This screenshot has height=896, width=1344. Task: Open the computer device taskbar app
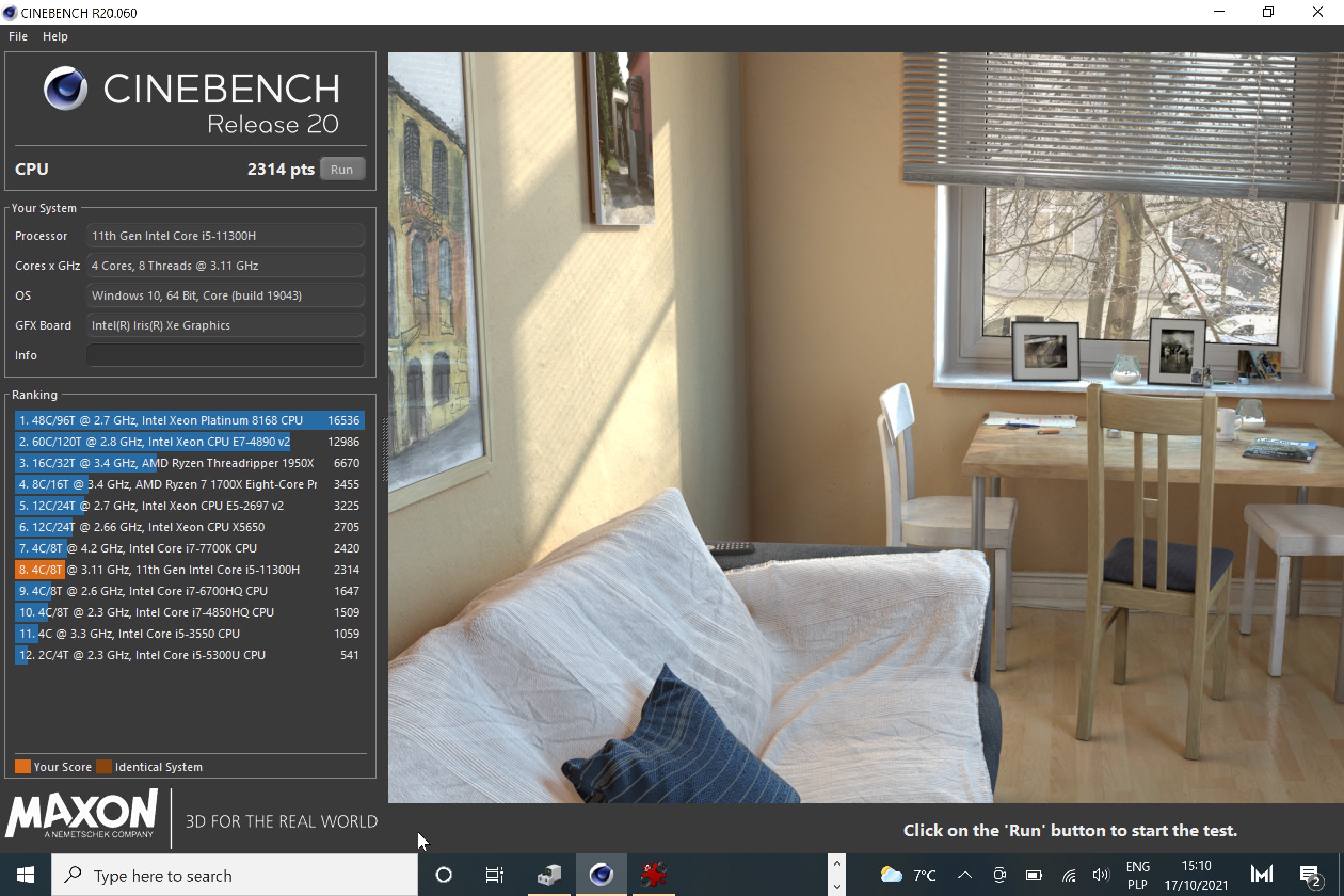coord(549,875)
